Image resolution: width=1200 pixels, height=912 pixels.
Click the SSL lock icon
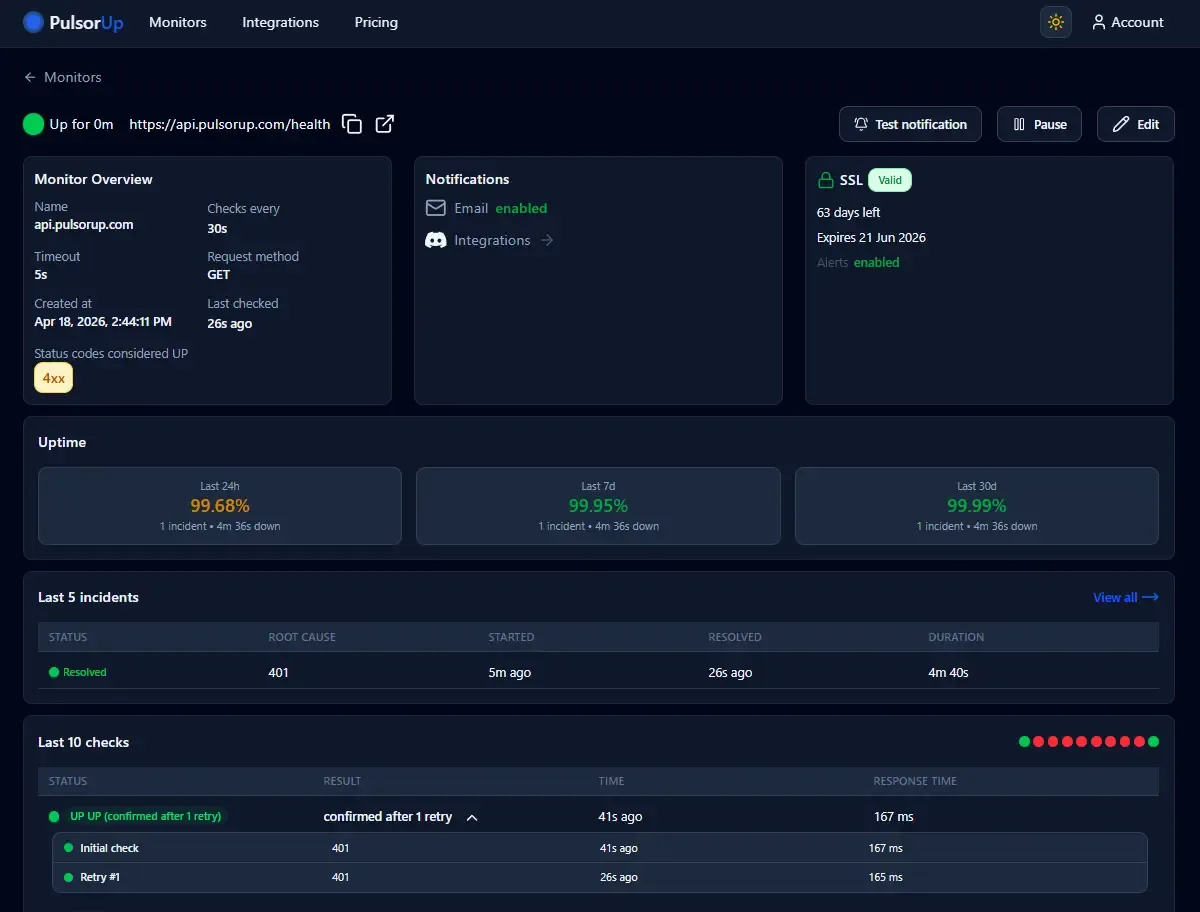826,181
